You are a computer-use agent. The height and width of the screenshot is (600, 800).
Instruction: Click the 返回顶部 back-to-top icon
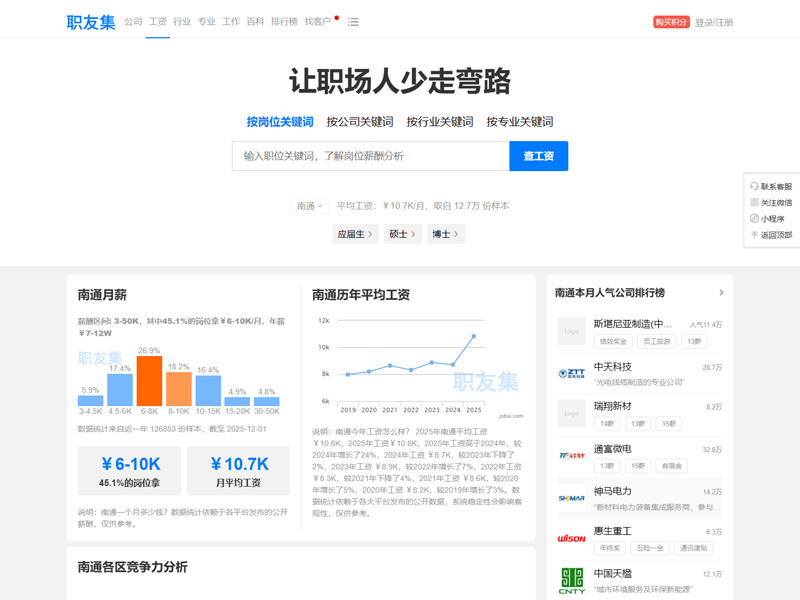point(755,233)
